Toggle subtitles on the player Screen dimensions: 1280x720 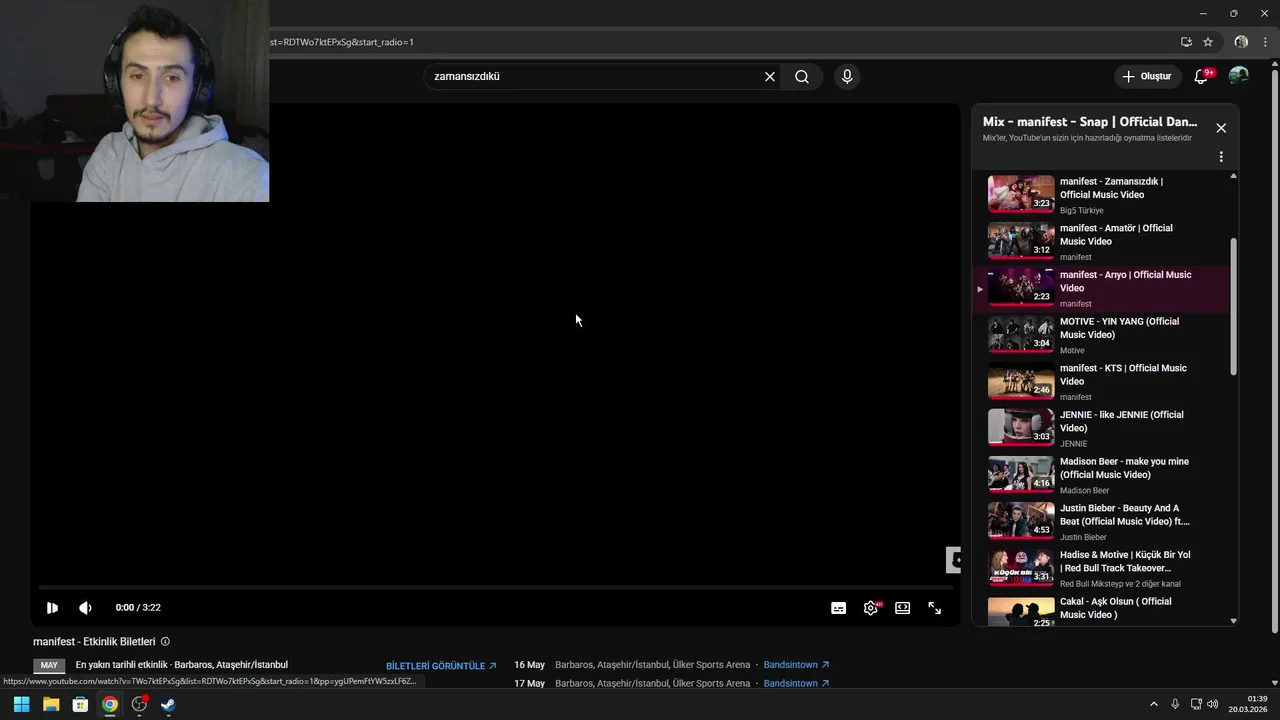[838, 608]
